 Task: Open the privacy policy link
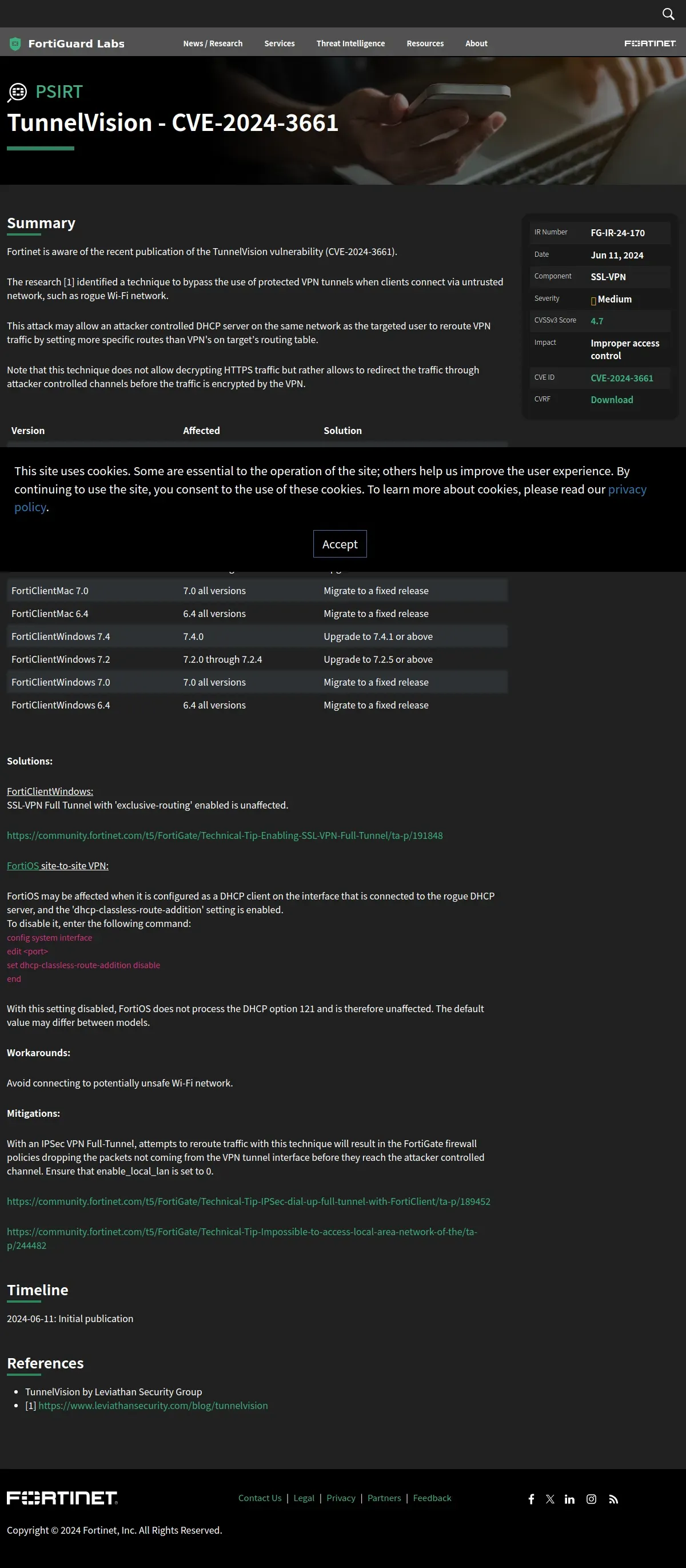627,489
